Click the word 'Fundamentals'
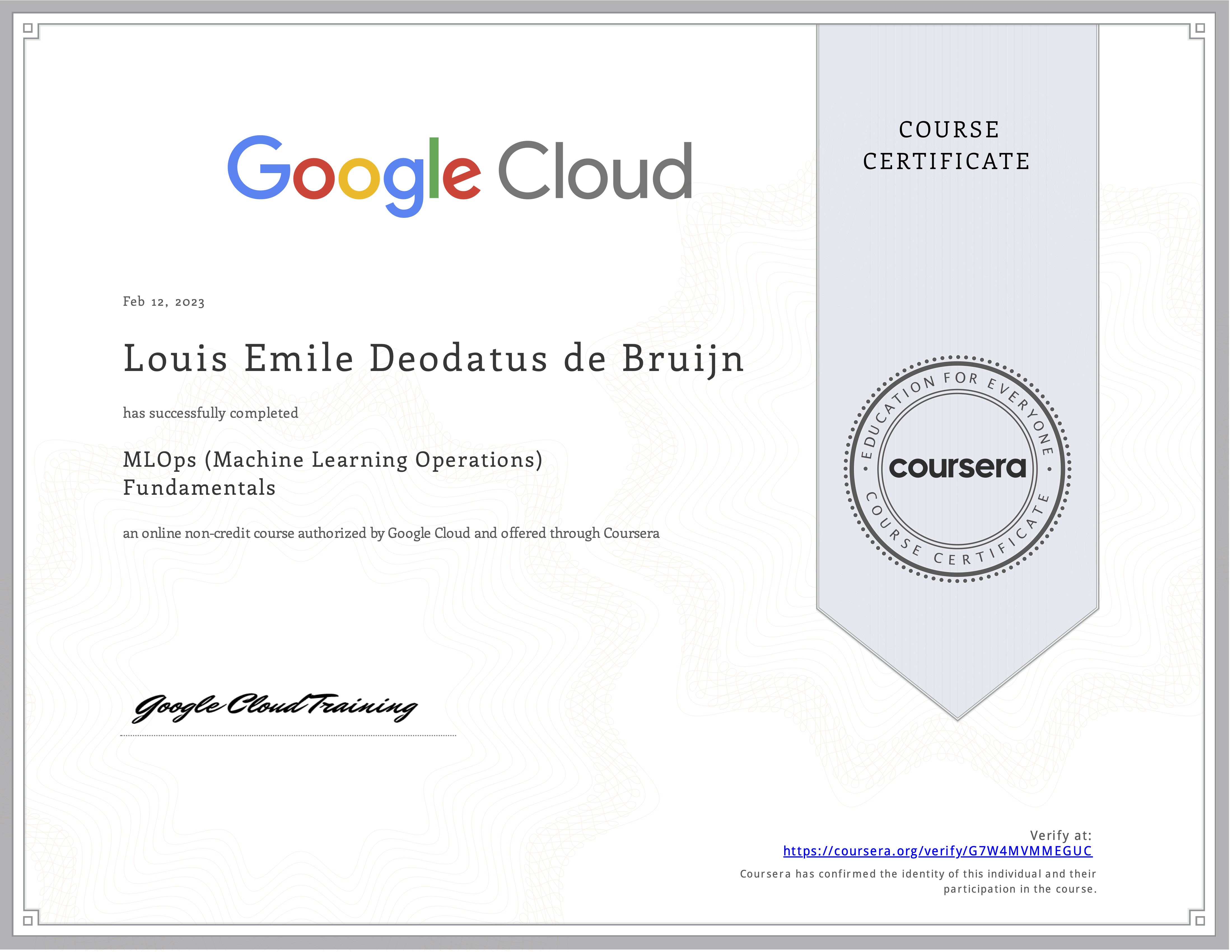1232x952 pixels. [199, 488]
